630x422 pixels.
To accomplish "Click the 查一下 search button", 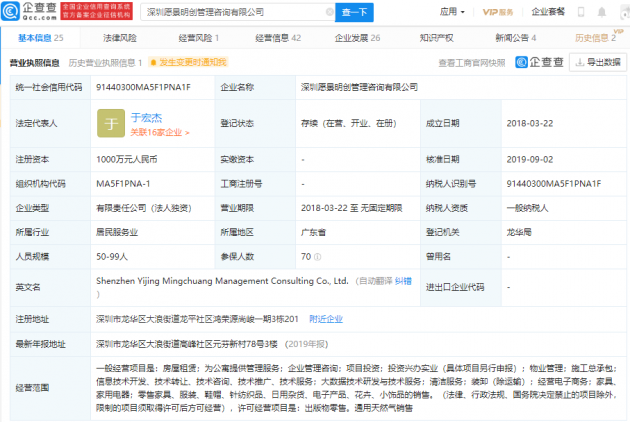I will click(354, 12).
